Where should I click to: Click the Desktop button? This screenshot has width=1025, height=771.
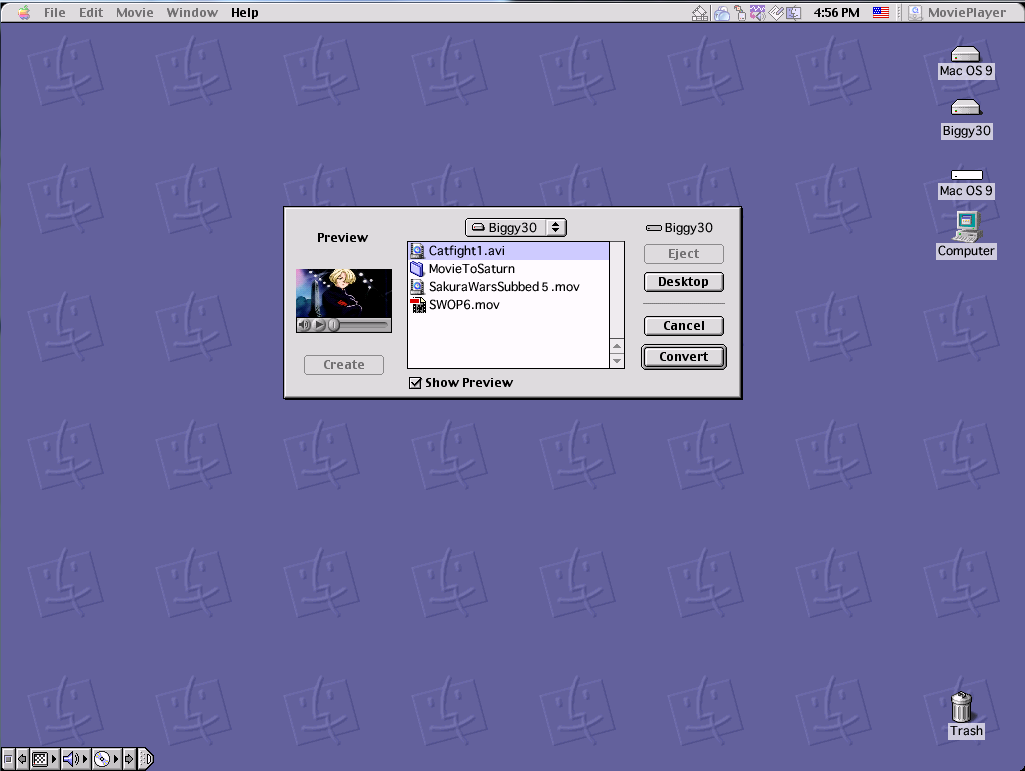coord(683,282)
